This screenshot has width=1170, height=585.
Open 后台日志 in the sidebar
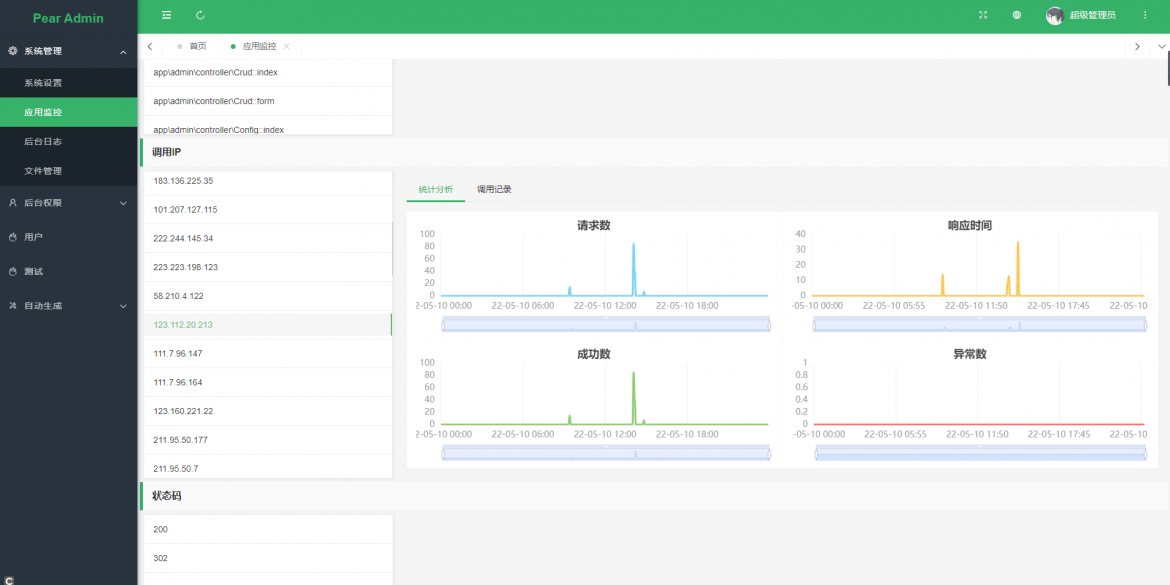pyautogui.click(x=69, y=141)
